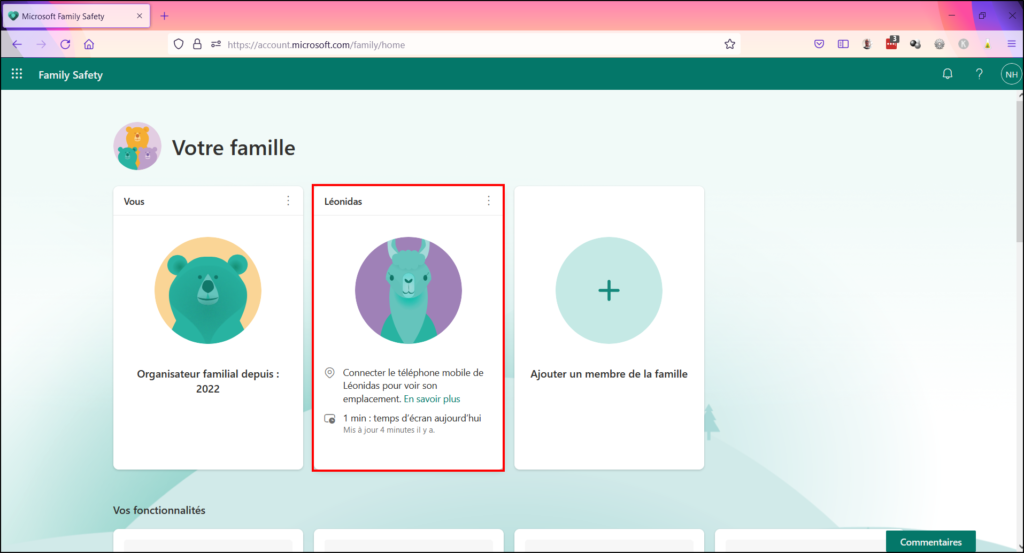The height and width of the screenshot is (553, 1024).
Task: Click the Léonidas name heading
Action: tap(343, 201)
